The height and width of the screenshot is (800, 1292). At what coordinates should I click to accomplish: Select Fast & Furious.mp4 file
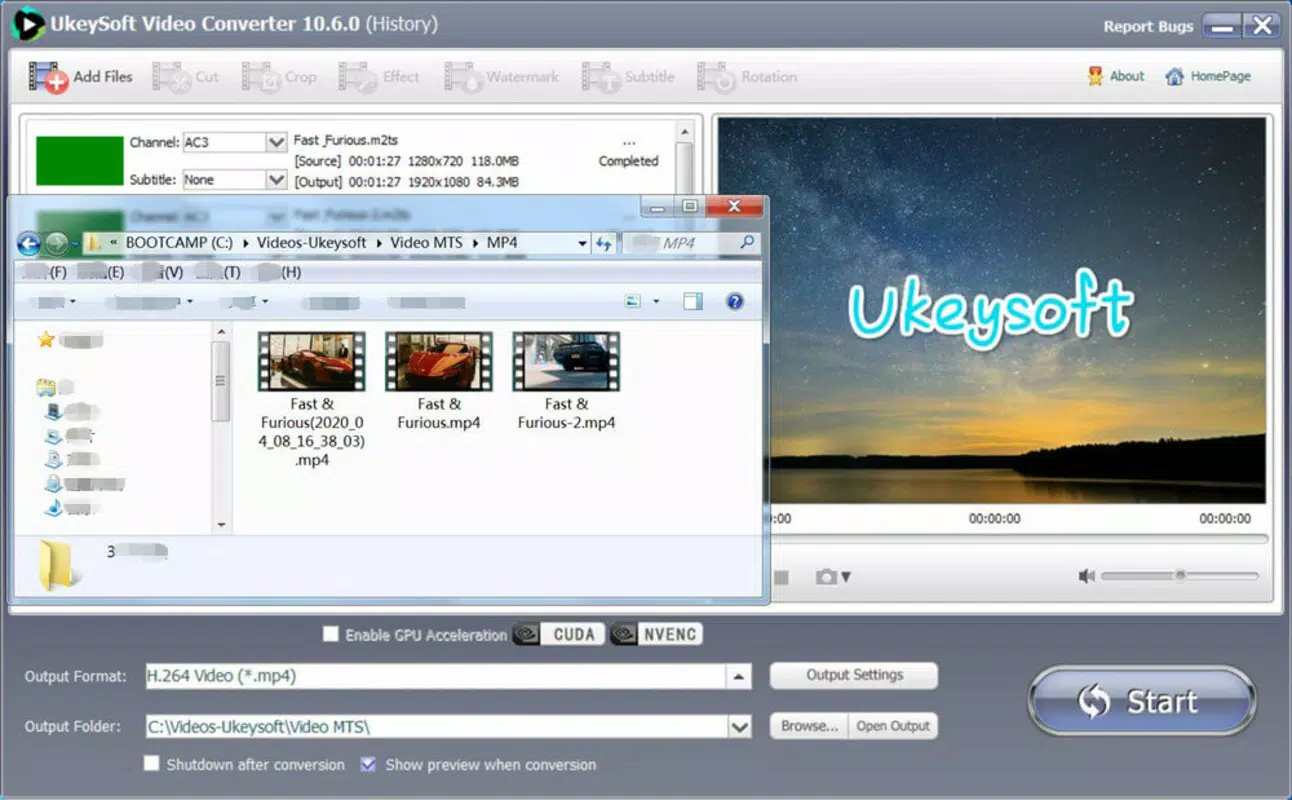pyautogui.click(x=439, y=381)
